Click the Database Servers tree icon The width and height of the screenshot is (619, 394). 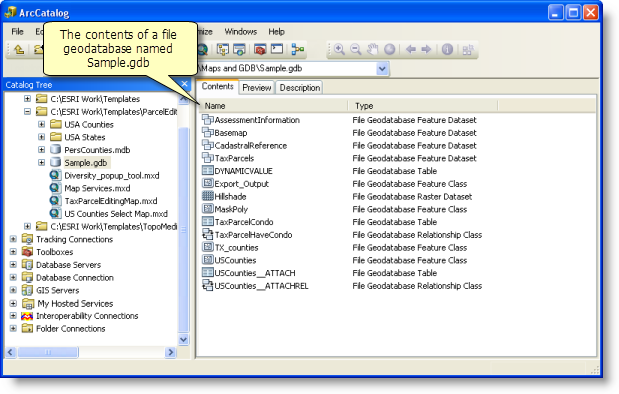[x=27, y=265]
